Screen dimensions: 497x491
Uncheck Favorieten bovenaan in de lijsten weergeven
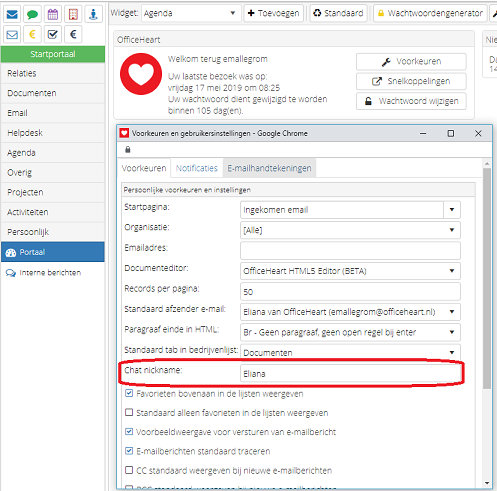(129, 393)
